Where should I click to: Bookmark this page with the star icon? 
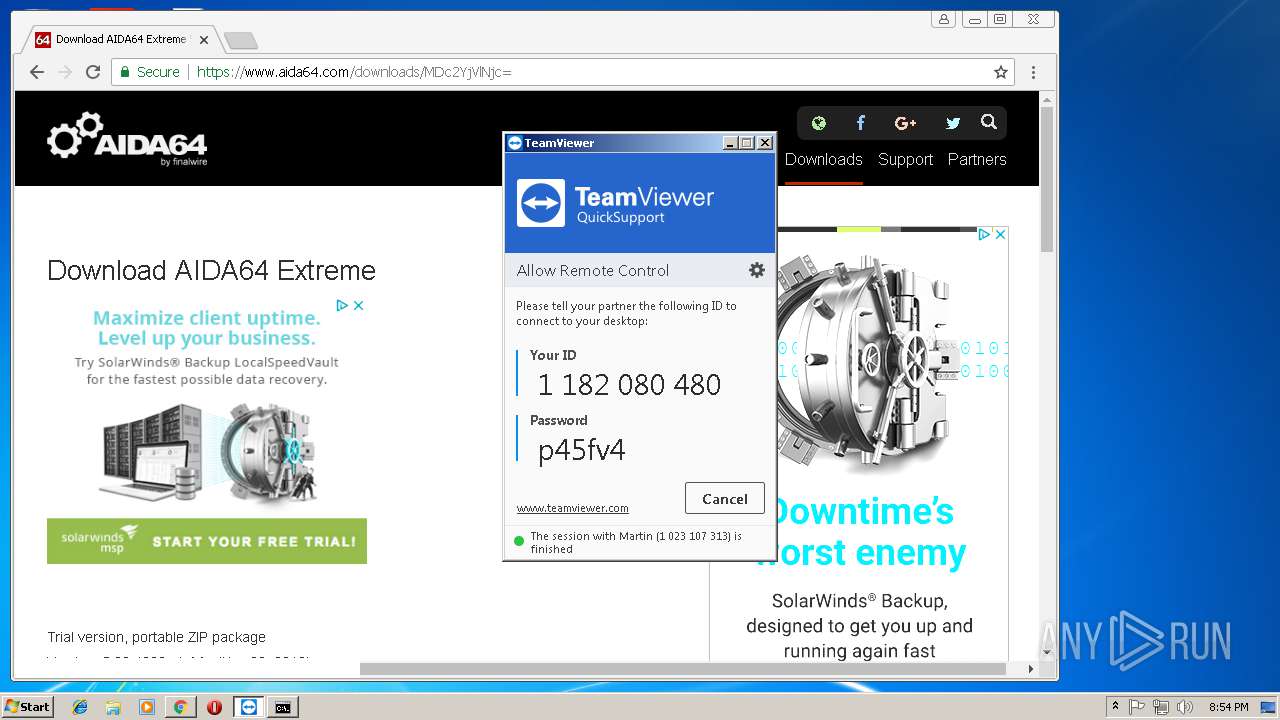(x=1000, y=72)
